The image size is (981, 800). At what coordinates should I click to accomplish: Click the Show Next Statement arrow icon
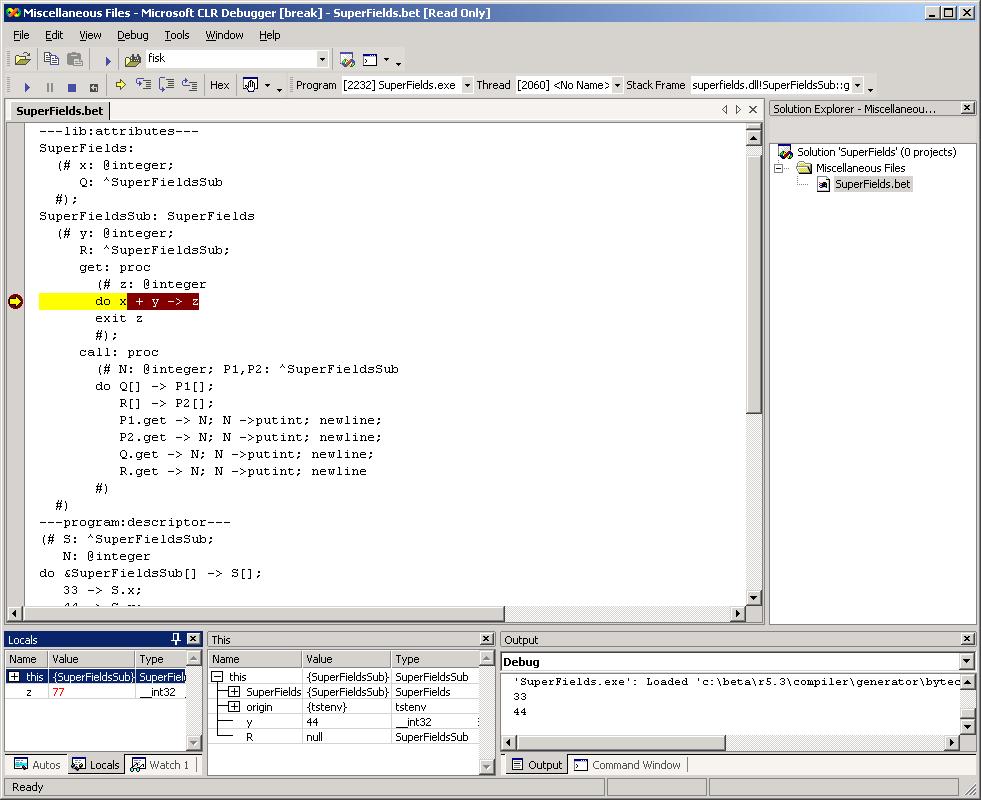(x=121, y=86)
